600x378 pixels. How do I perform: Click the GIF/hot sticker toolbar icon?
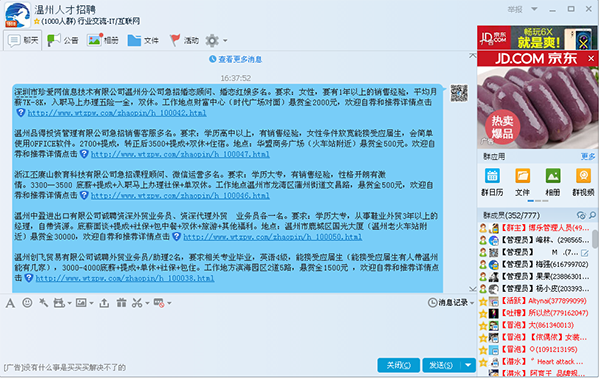[59, 303]
